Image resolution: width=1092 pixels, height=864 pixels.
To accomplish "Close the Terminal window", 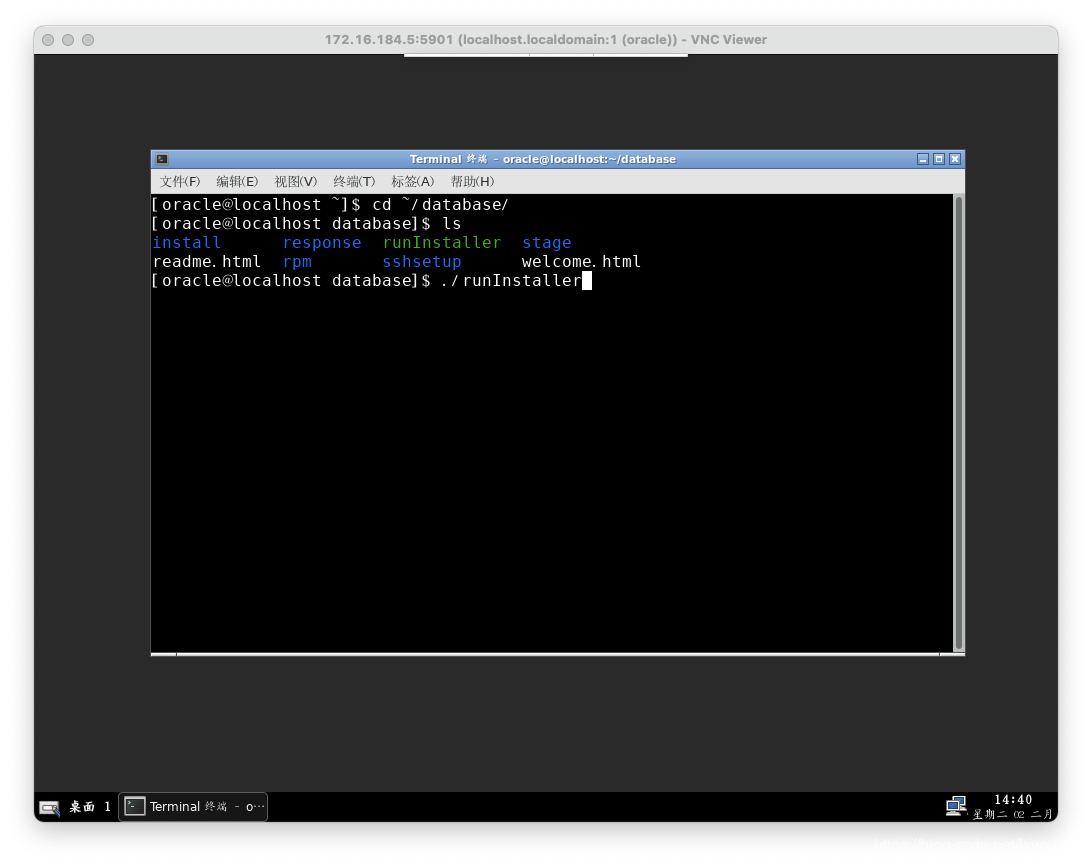I will [955, 159].
